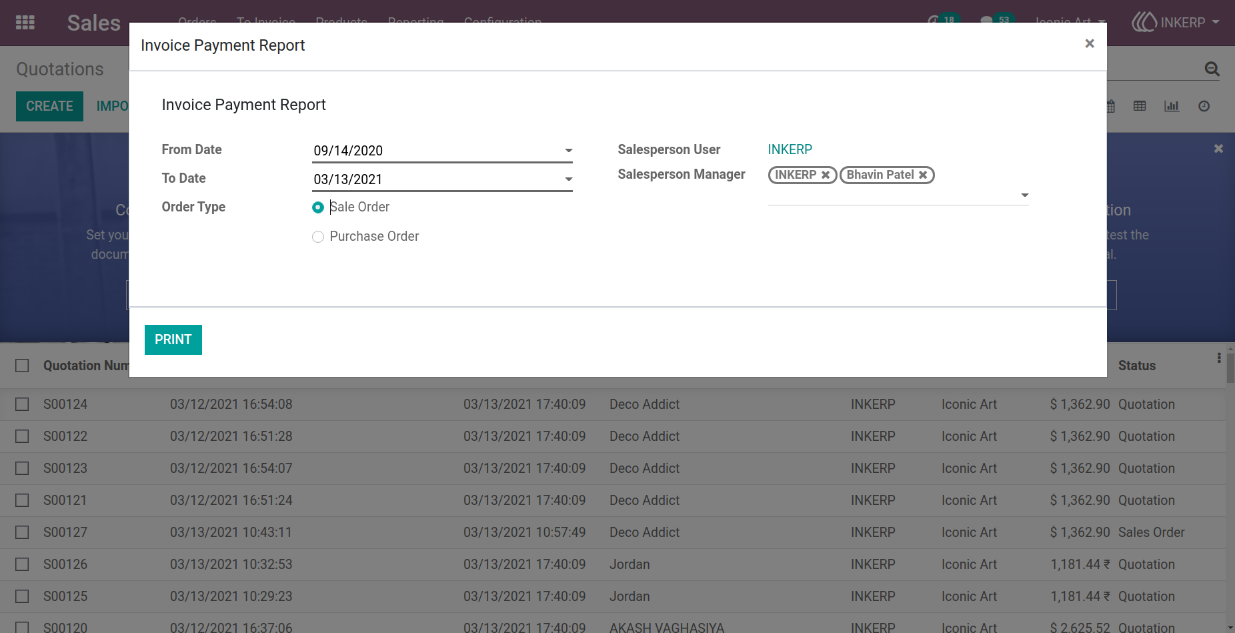Image resolution: width=1235 pixels, height=633 pixels.
Task: Expand the Salesperson Manager dropdown arrow
Action: [1024, 196]
